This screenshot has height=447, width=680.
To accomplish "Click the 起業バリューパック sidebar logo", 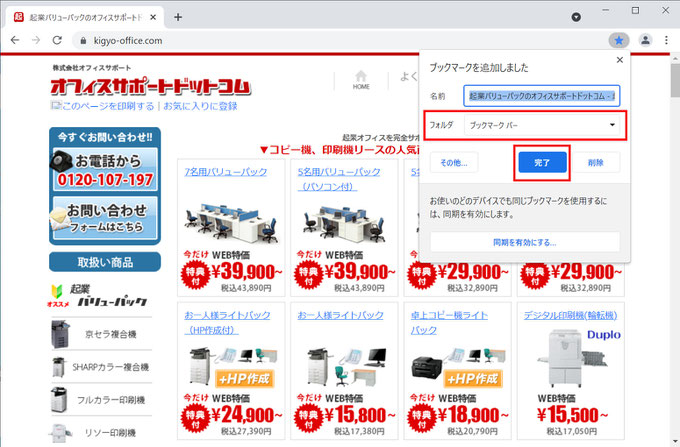I will coord(99,296).
